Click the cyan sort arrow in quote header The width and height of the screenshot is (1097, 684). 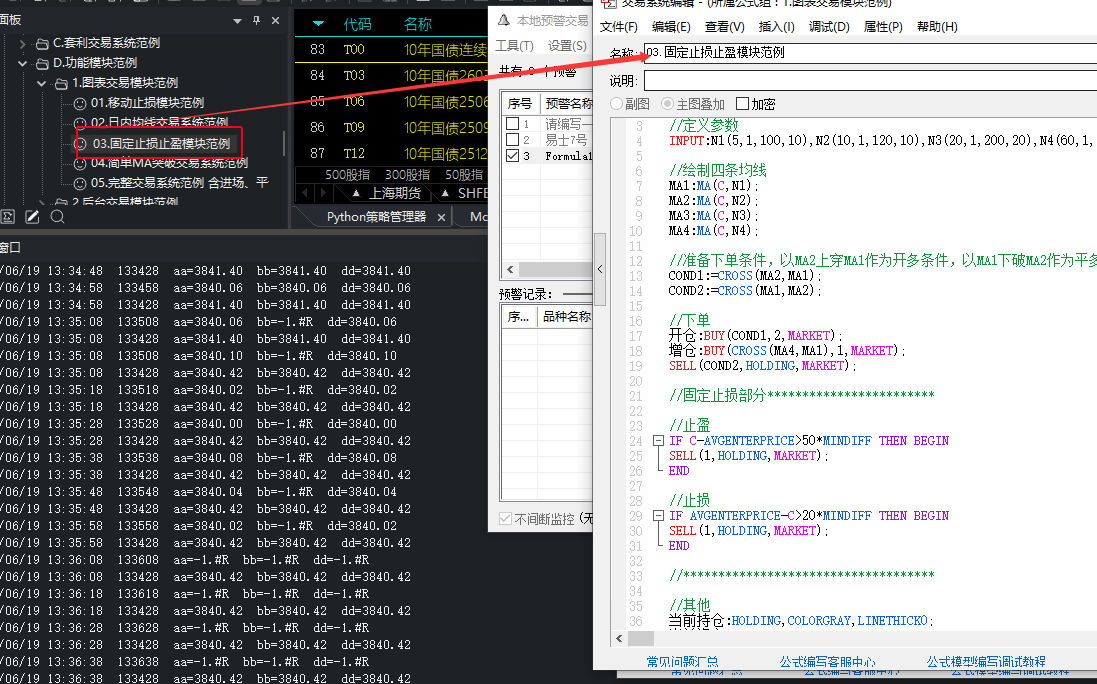pos(318,24)
